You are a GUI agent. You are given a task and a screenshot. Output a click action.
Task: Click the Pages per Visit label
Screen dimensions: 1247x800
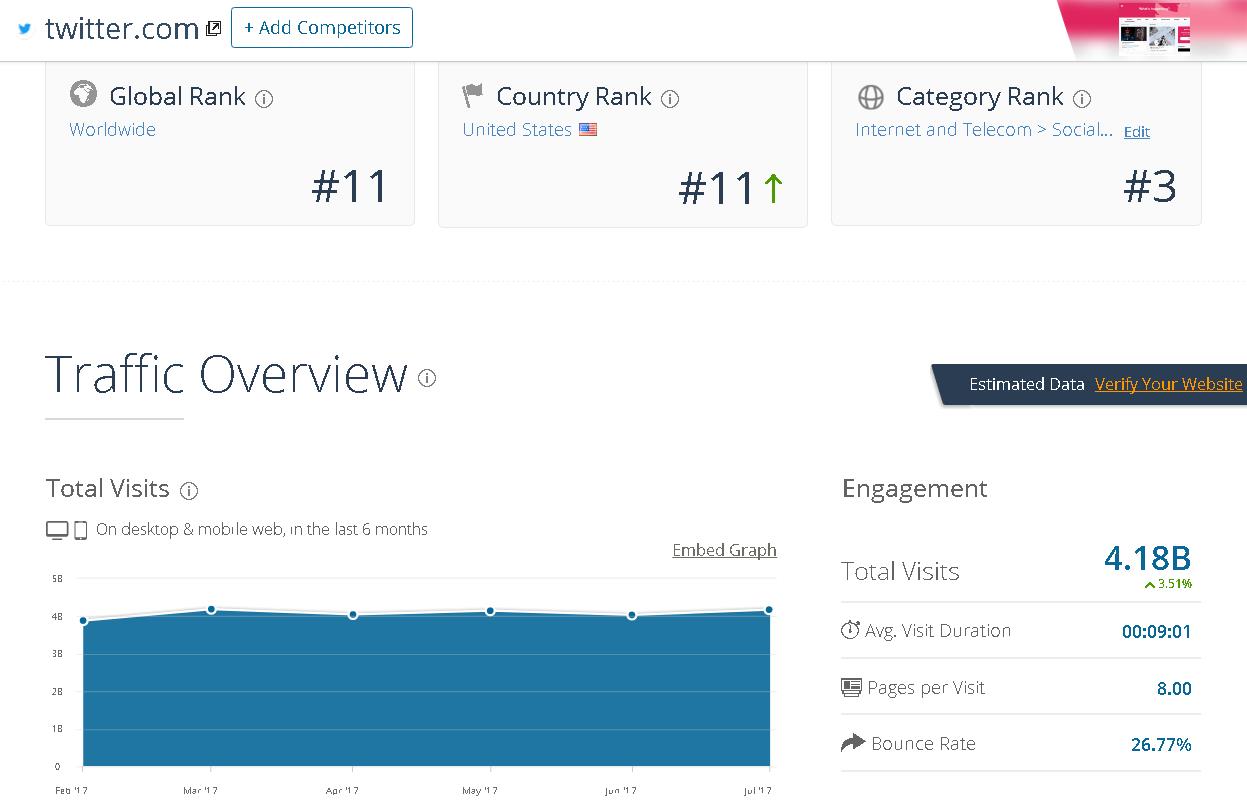click(926, 688)
